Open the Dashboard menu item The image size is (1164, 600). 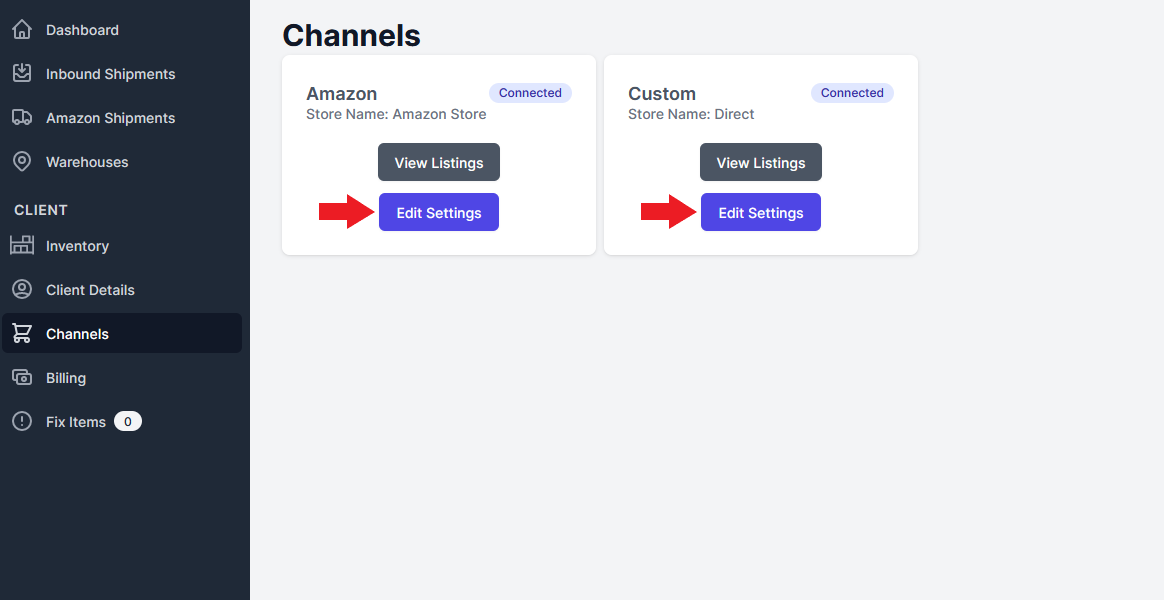point(122,30)
